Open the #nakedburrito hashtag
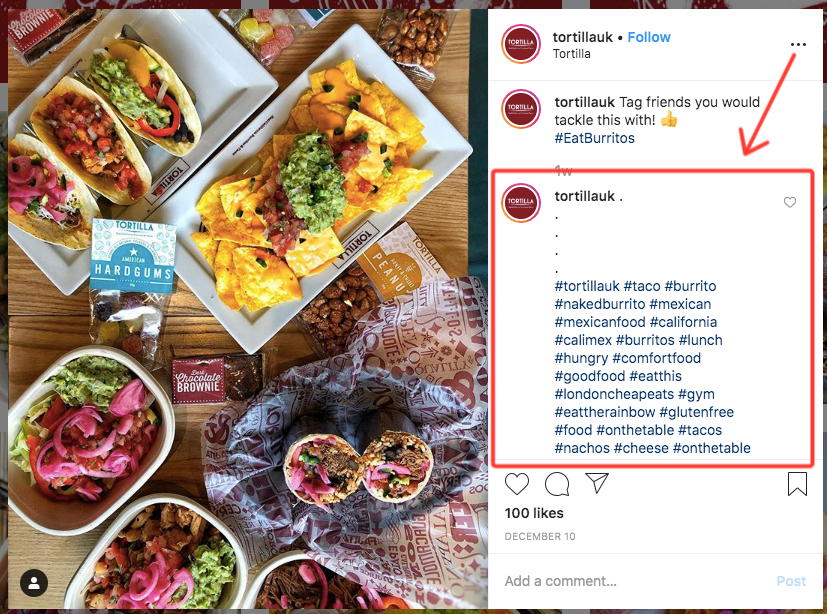Viewport: 827px width, 614px height. (x=600, y=304)
